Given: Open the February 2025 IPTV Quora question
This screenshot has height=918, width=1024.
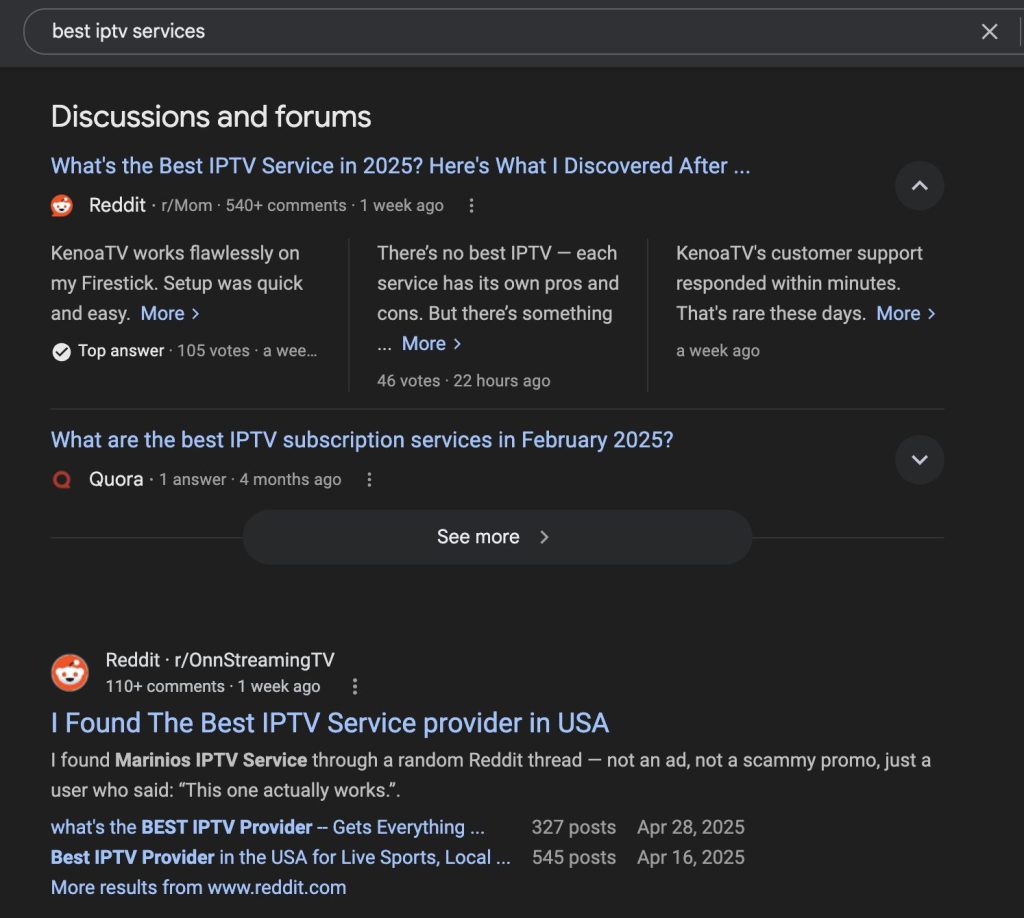Looking at the screenshot, I should [361, 439].
